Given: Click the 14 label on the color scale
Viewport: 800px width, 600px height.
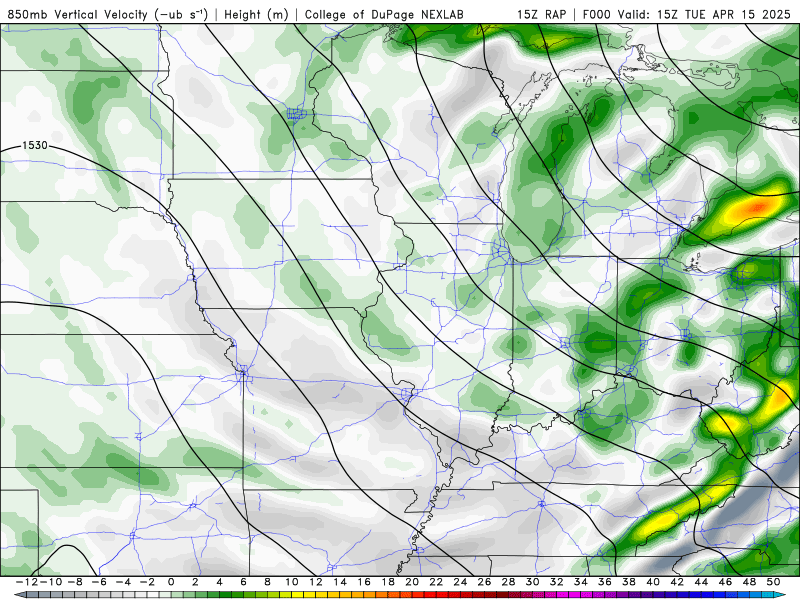Looking at the screenshot, I should tap(340, 582).
